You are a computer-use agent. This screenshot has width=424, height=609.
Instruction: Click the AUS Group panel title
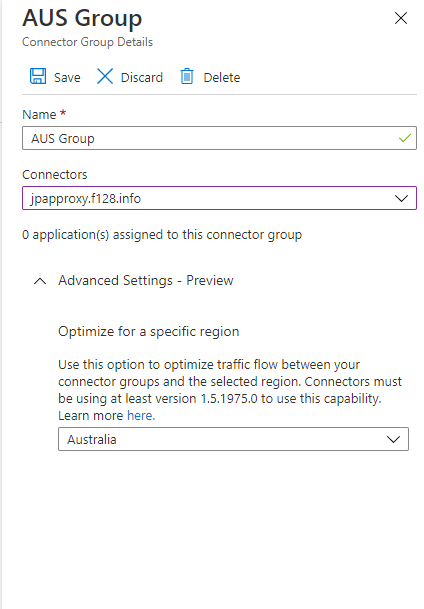tap(82, 18)
